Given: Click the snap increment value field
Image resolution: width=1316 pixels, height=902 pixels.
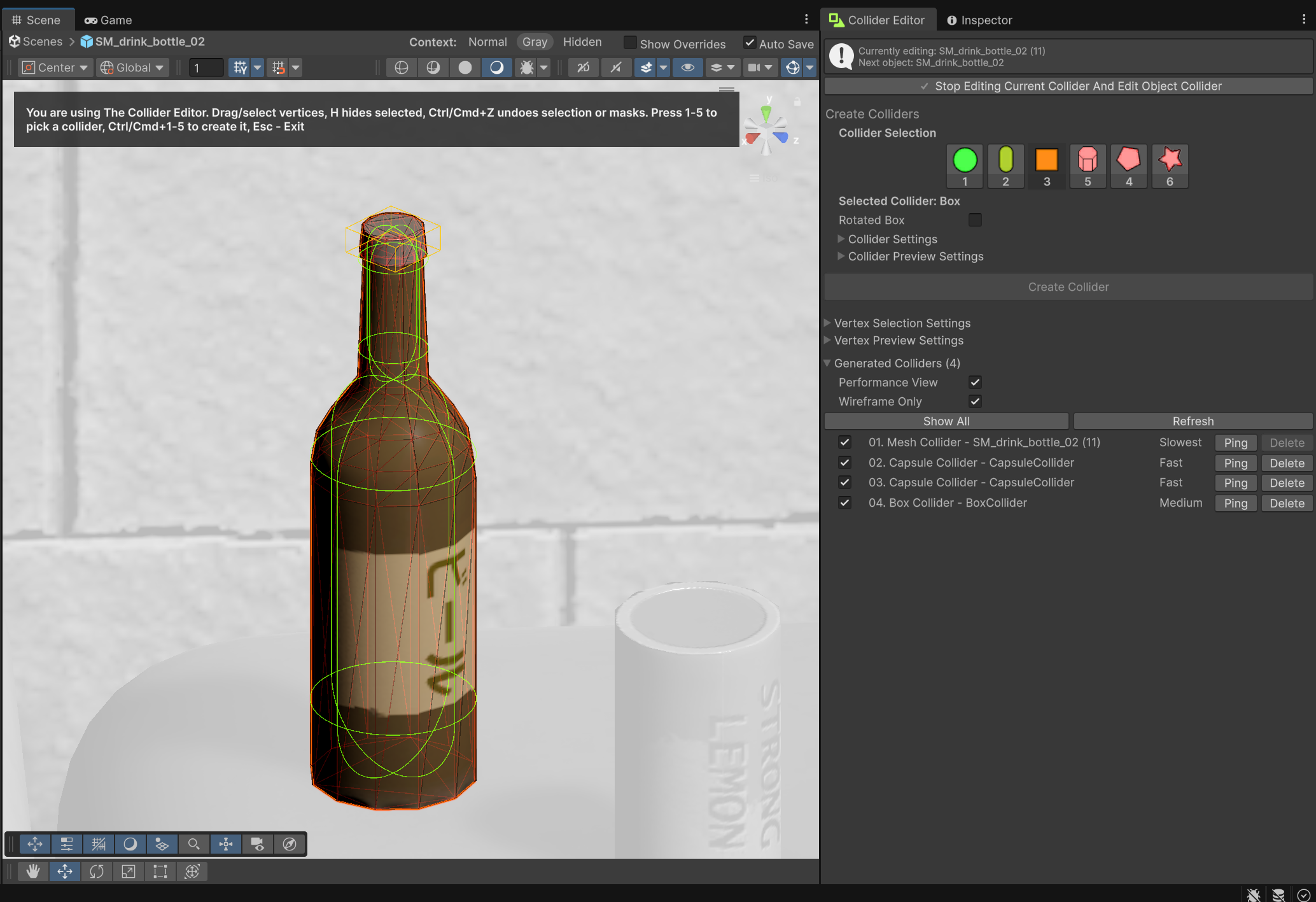Looking at the screenshot, I should (206, 67).
